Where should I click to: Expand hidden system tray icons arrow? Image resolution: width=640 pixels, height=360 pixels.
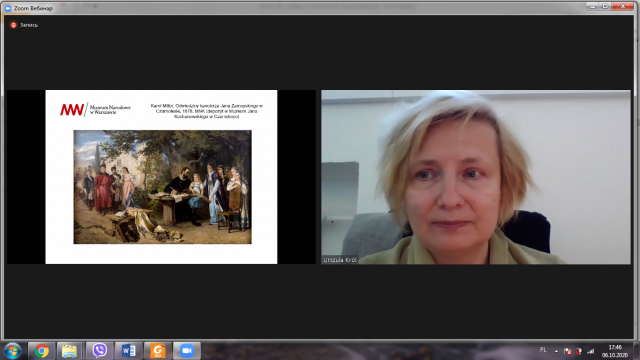556,351
